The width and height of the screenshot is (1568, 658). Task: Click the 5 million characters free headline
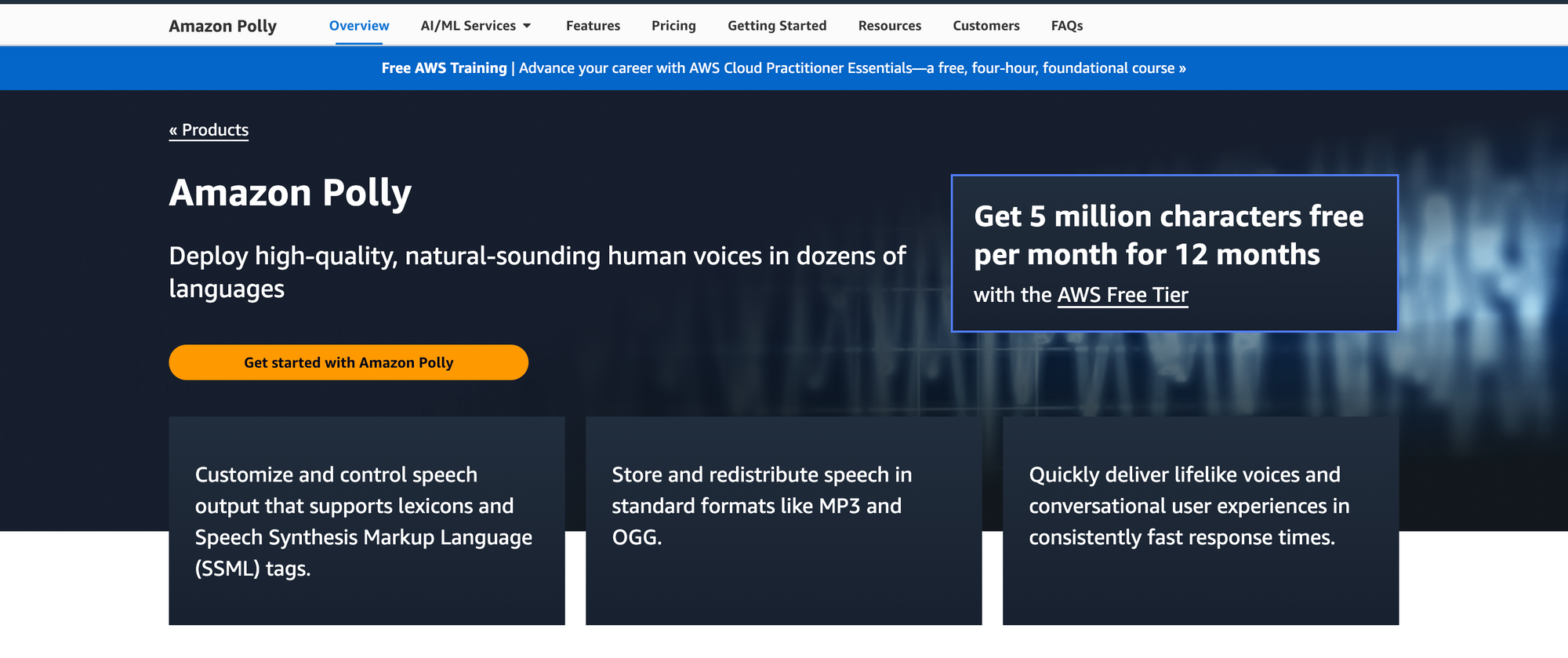(1168, 235)
